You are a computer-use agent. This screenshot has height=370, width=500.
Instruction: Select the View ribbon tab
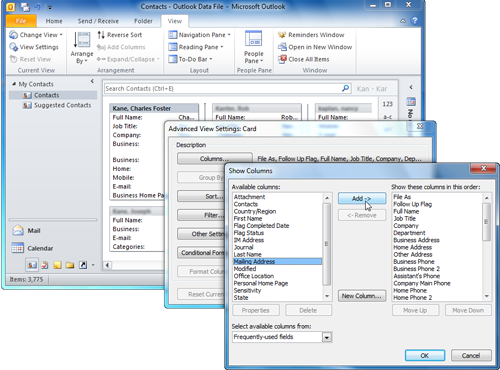(x=175, y=21)
